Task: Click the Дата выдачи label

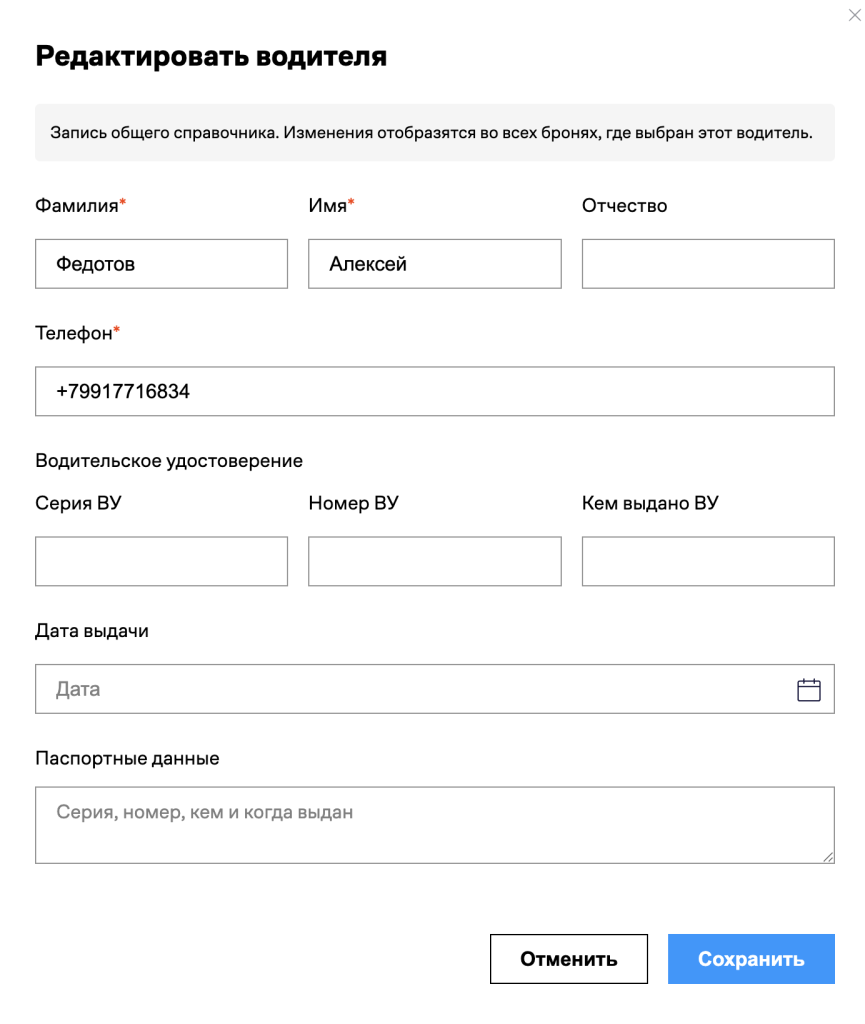Action: 92,631
